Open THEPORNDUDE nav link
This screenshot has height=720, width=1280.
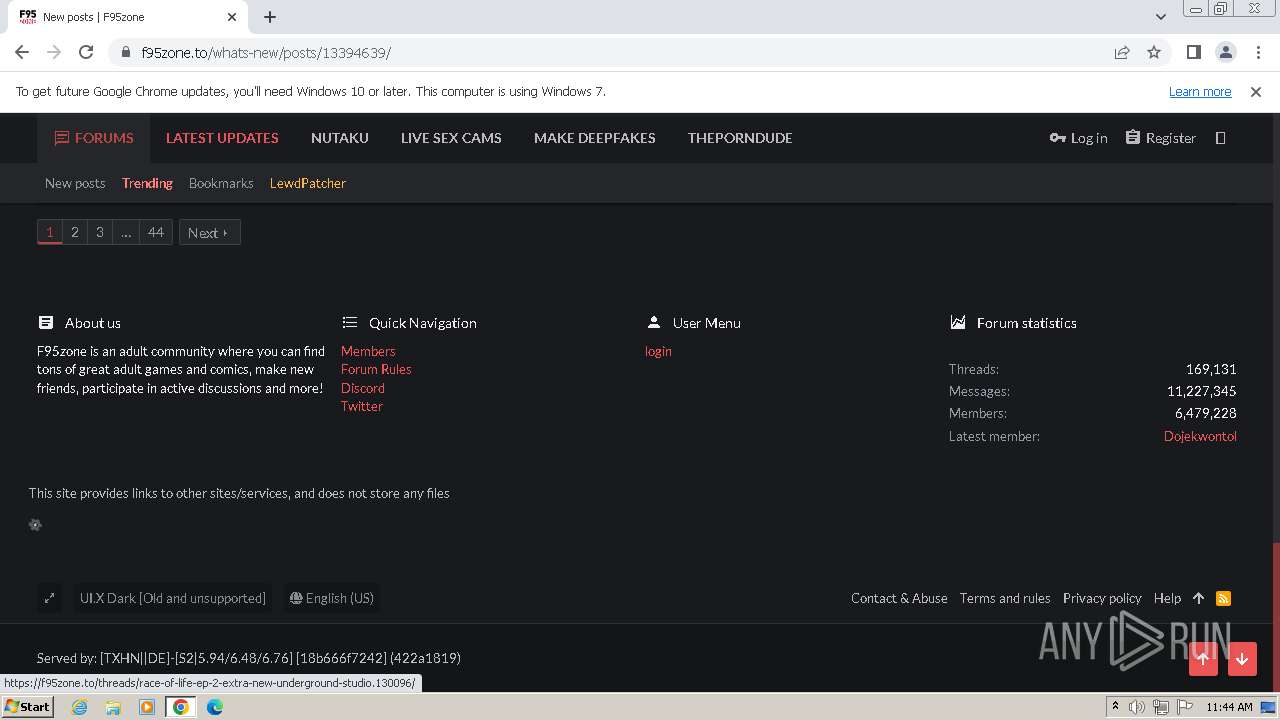tap(740, 138)
